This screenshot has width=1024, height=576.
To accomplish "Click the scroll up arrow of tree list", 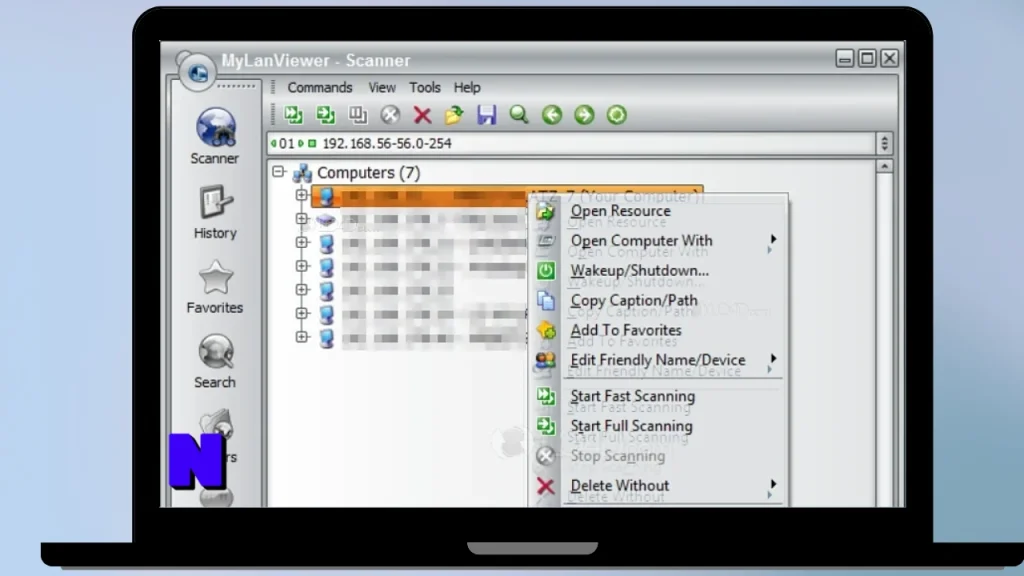I will 884,167.
